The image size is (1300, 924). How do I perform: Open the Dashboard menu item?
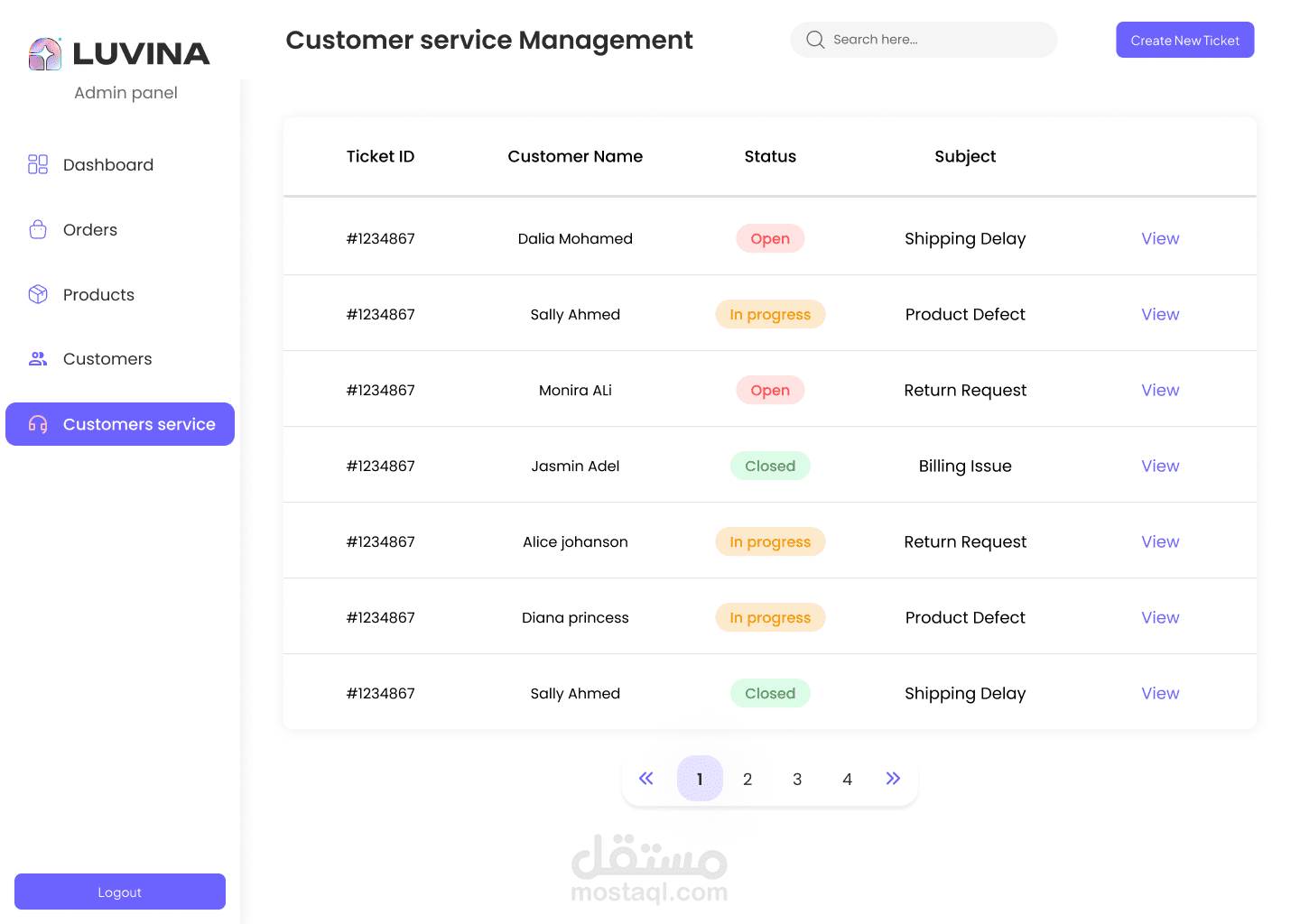coord(108,165)
